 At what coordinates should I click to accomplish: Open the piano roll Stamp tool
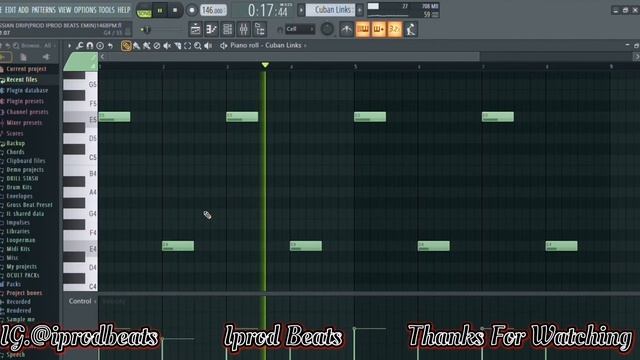click(100, 46)
